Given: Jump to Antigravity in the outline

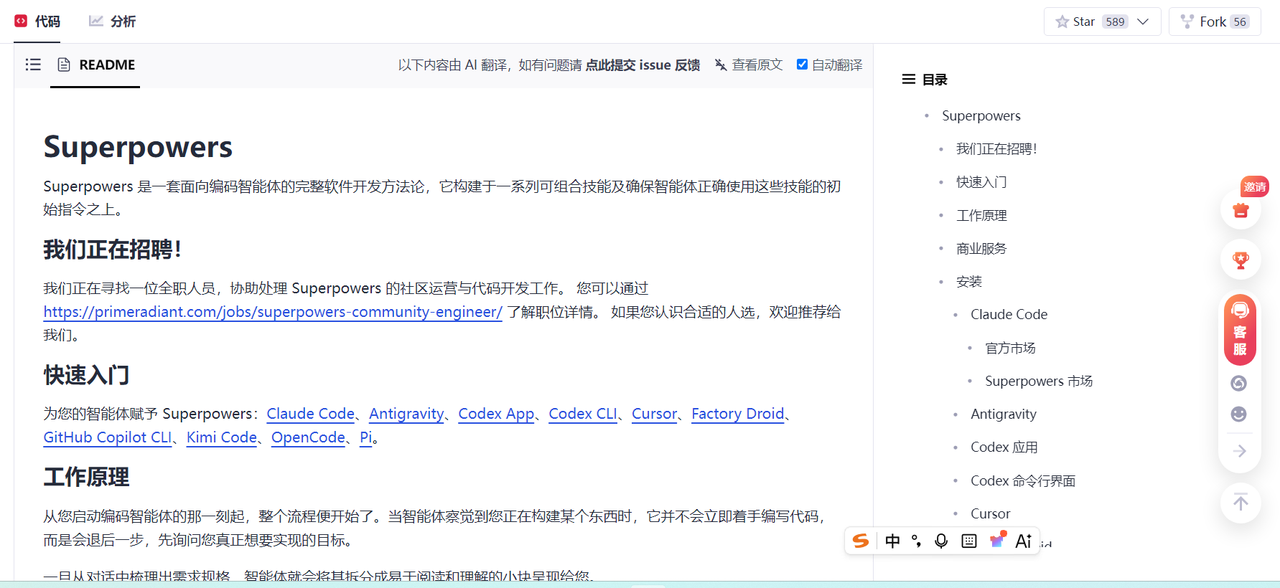Looking at the screenshot, I should (x=1003, y=414).
